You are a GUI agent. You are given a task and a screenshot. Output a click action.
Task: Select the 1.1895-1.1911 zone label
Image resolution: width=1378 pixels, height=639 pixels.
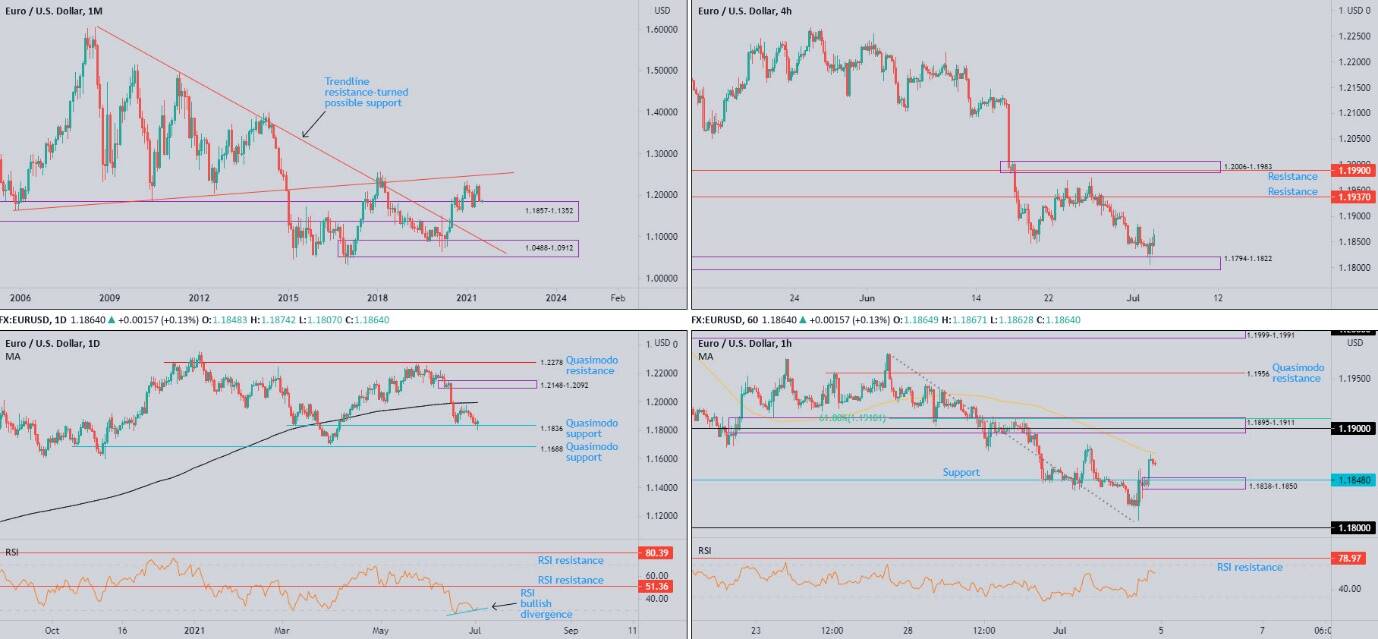coord(1271,423)
